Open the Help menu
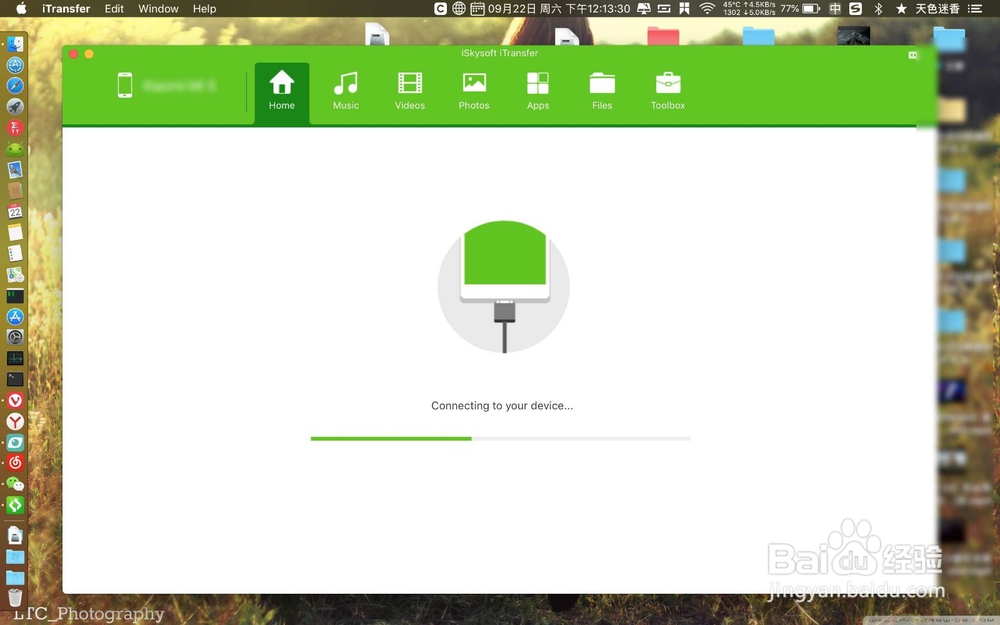Viewport: 1000px width, 625px height. point(204,9)
